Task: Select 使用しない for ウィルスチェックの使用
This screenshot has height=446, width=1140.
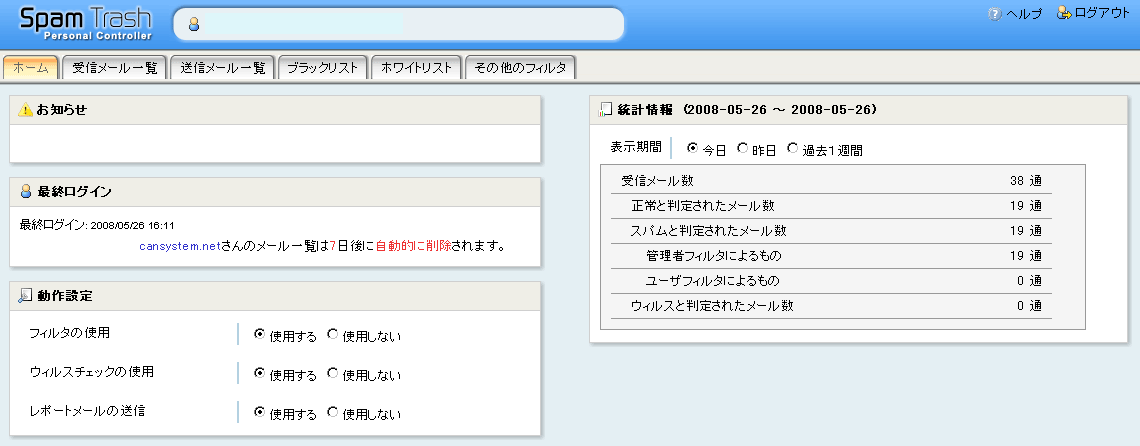Action: [333, 374]
